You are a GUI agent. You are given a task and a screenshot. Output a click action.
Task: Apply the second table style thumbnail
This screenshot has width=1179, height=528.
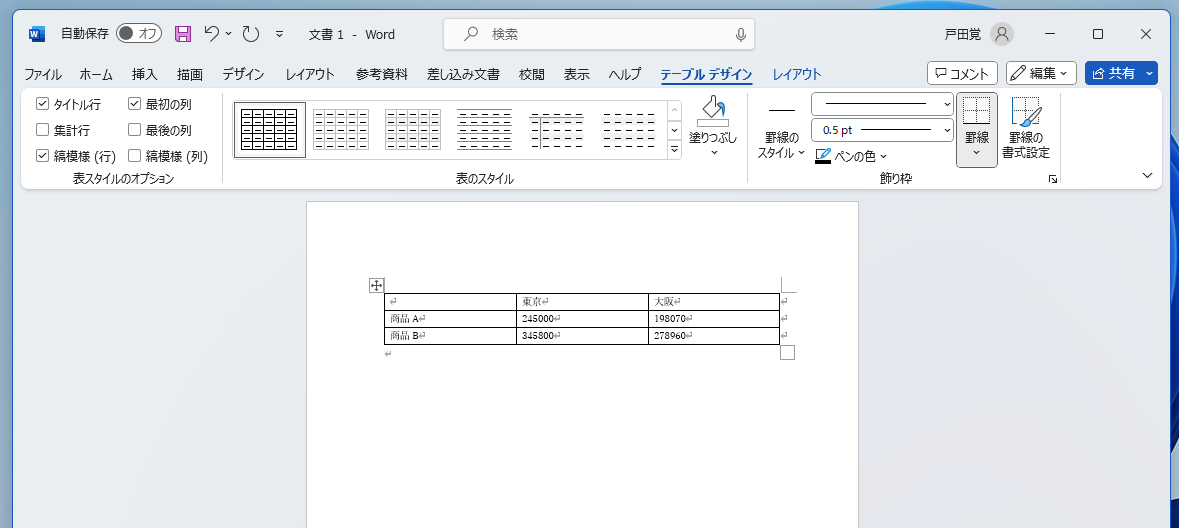point(341,130)
